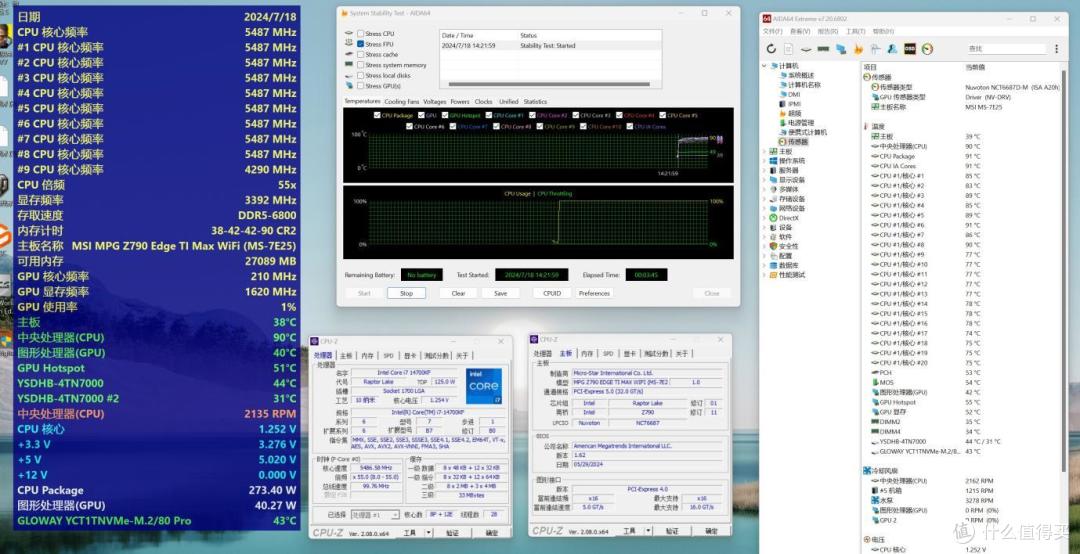Screen dimensions: 1080x554
Task: Click the green gauge sensor icon in AIDA64 toolbar
Action: pos(927,49)
